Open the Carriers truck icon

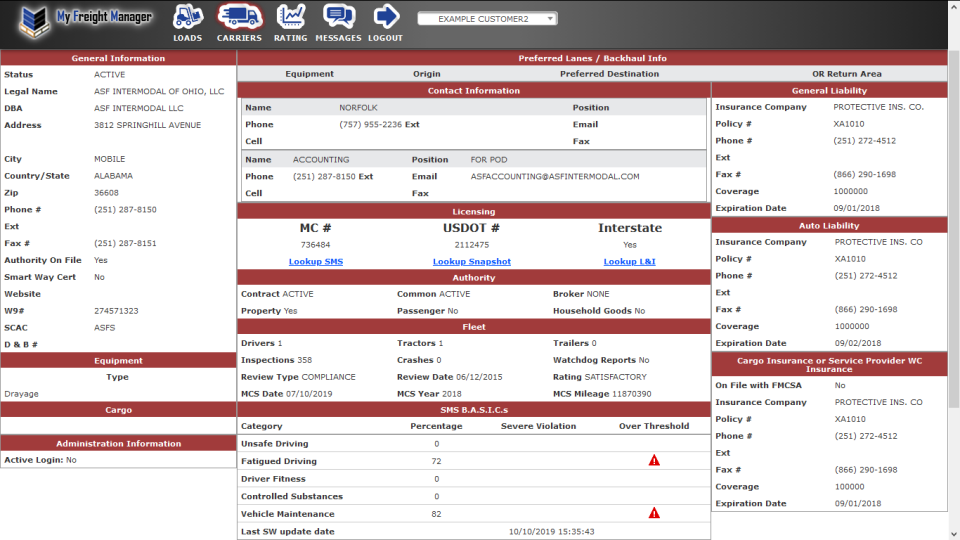pyautogui.click(x=239, y=23)
